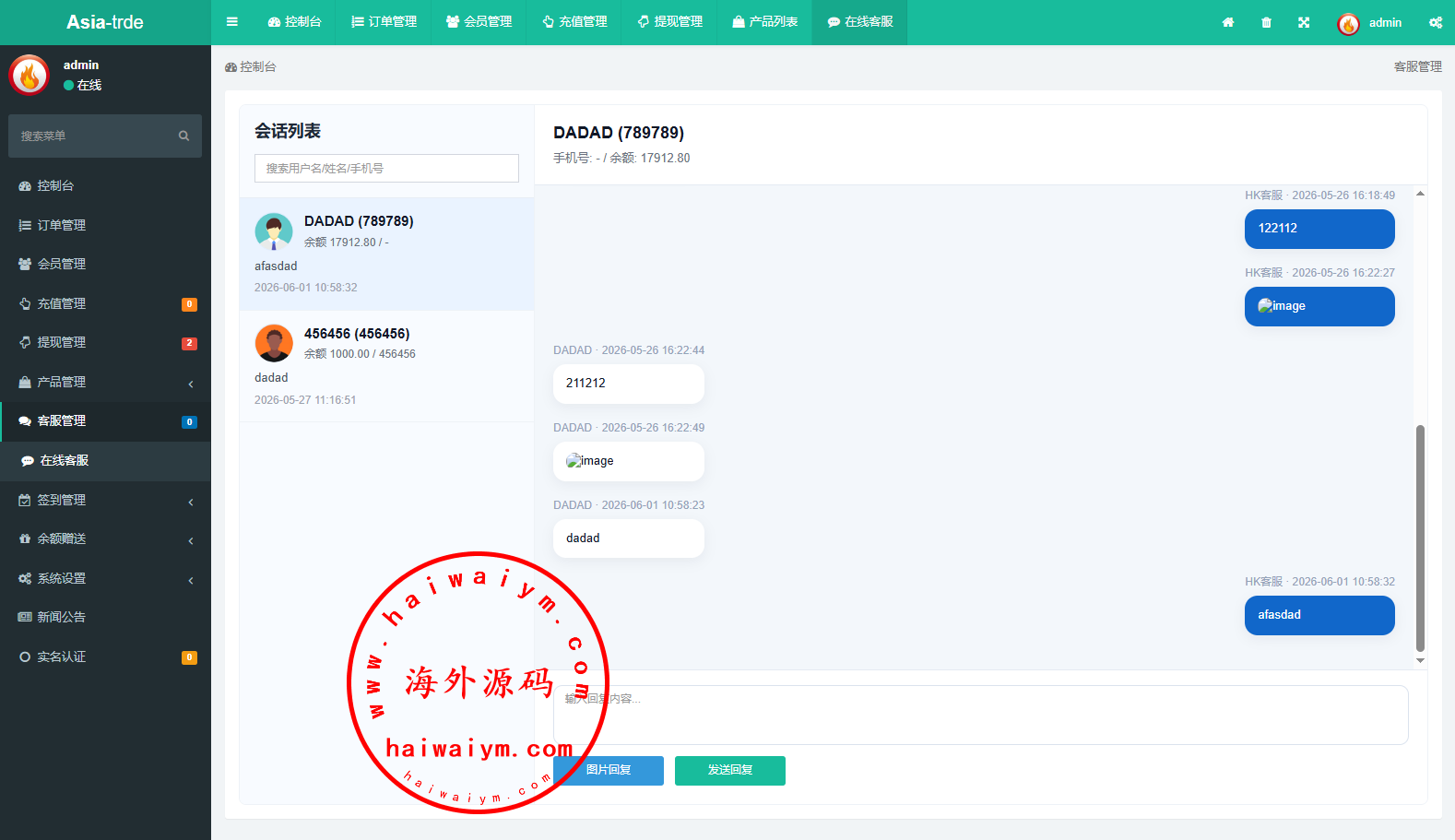Click the bag icon beside sidebar 产品管理
1455x840 pixels.
[x=25, y=382]
